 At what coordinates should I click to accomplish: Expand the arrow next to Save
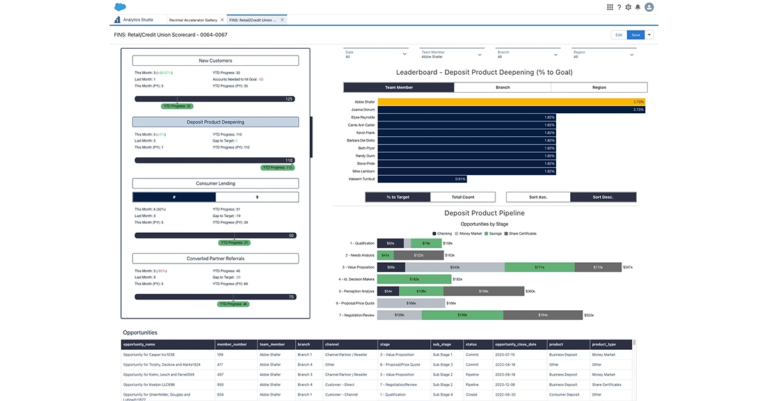coord(649,35)
